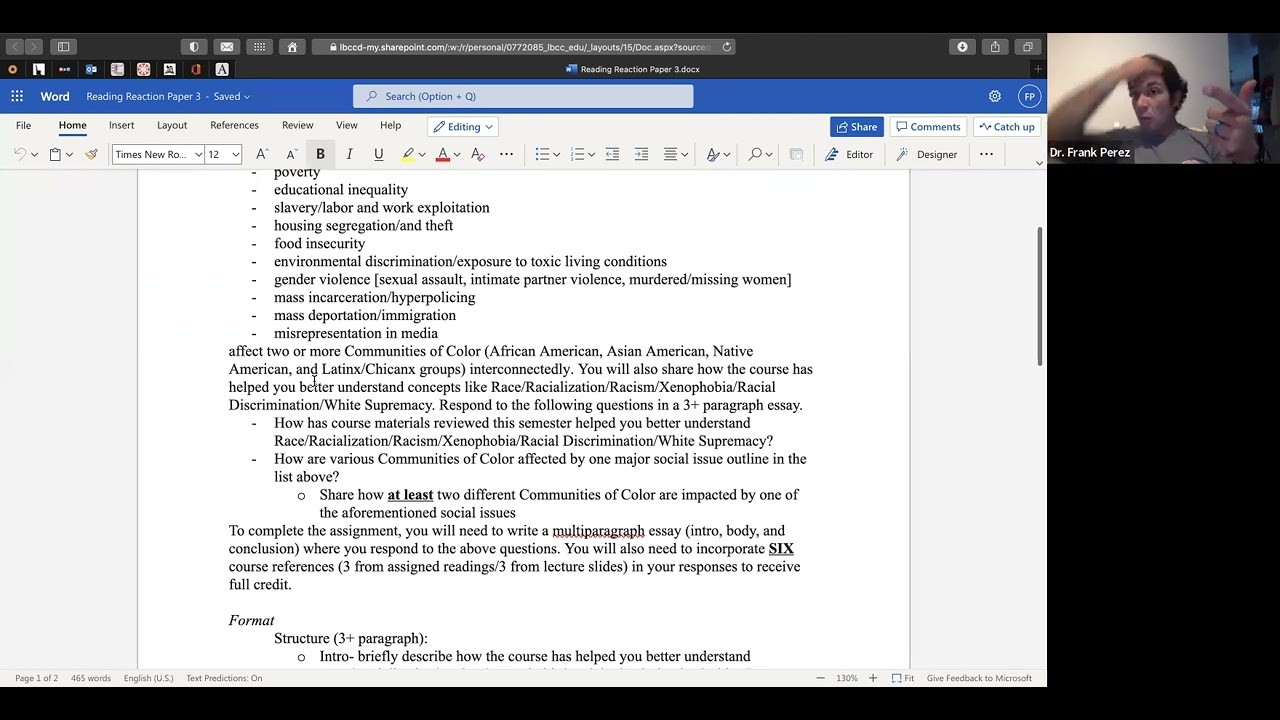Click the red font color button

pyautogui.click(x=443, y=154)
